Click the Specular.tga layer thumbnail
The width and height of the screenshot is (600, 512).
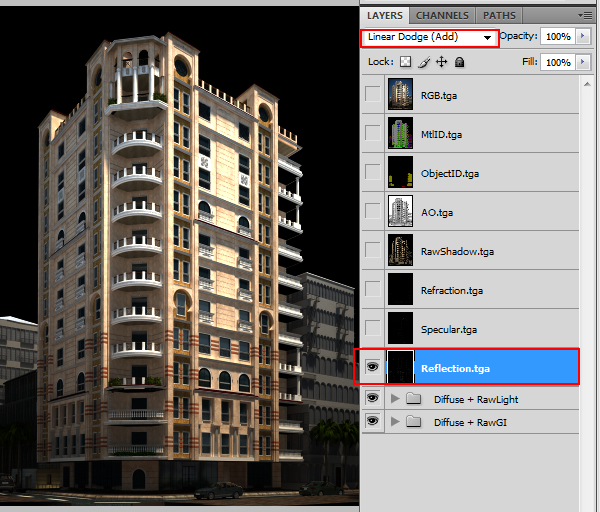pos(400,328)
